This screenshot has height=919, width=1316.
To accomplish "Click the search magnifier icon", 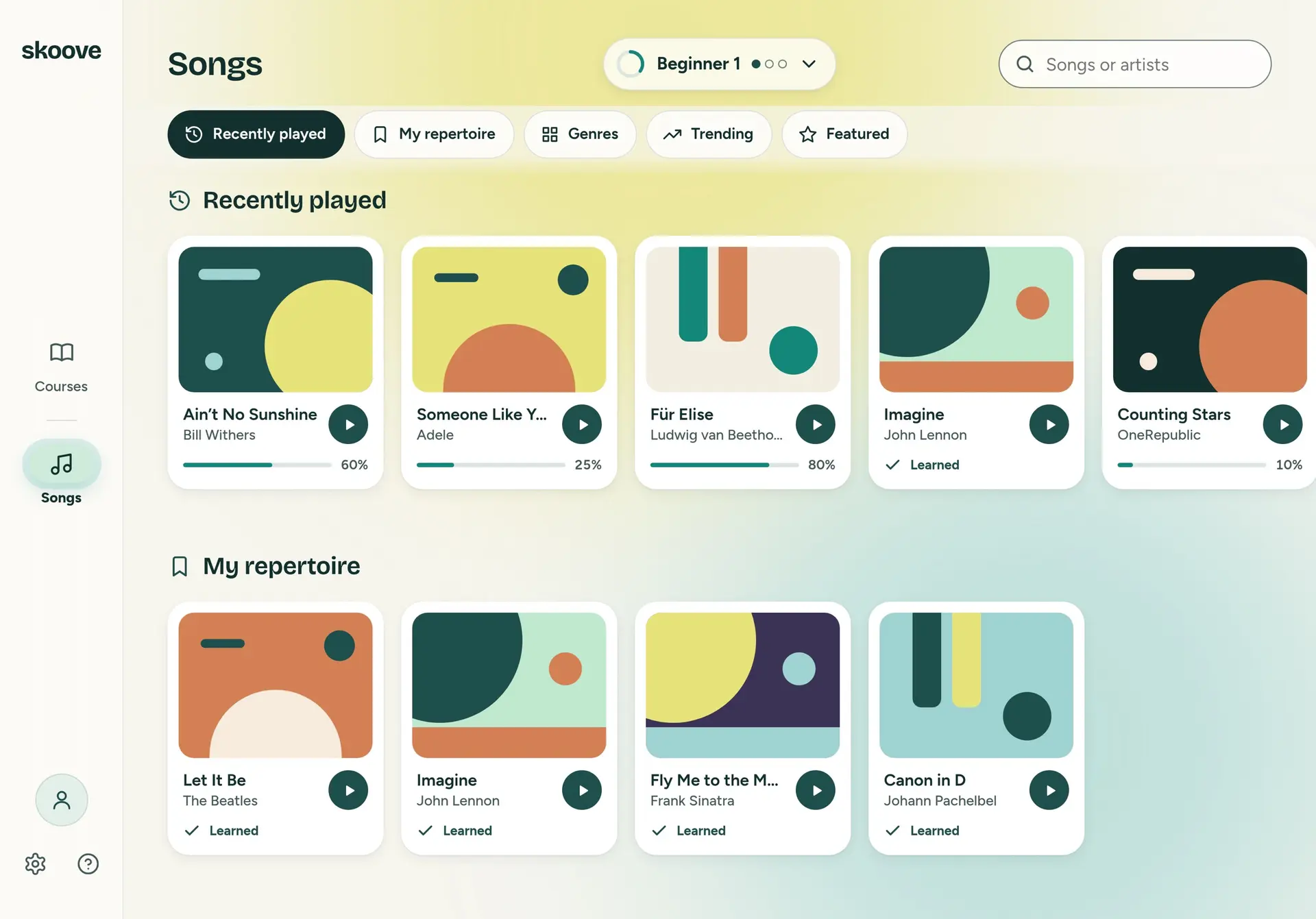I will tap(1025, 64).
